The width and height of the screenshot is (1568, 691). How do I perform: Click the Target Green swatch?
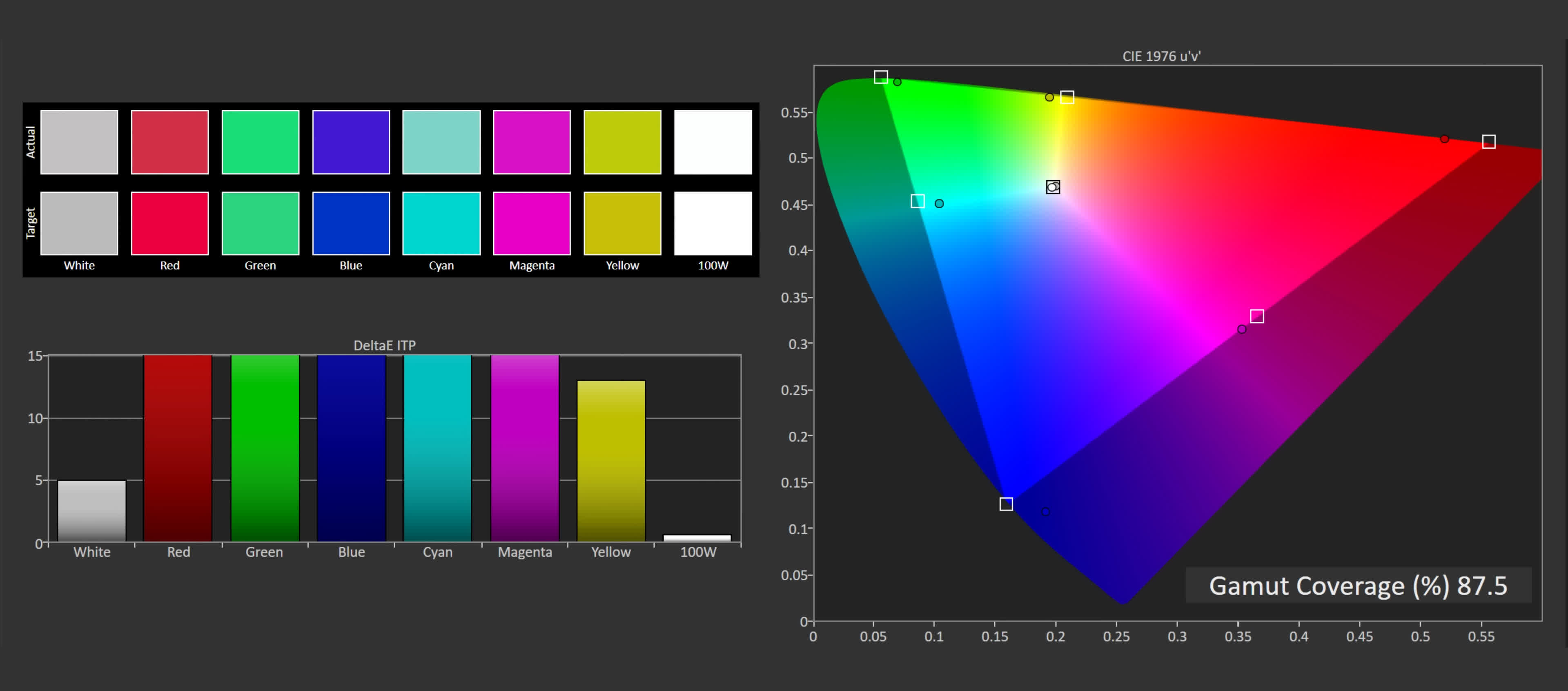[260, 223]
